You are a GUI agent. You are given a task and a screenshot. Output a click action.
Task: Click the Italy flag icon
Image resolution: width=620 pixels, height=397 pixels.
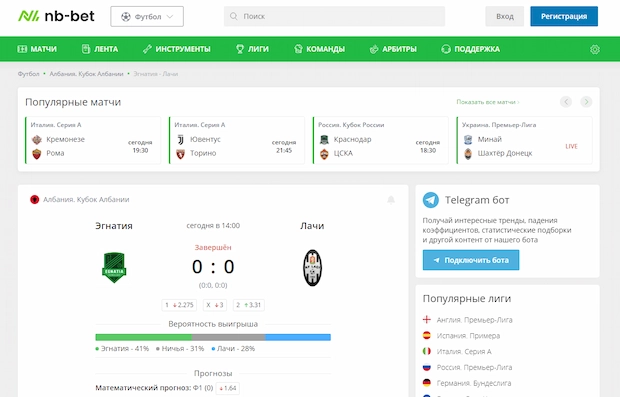pyautogui.click(x=427, y=351)
